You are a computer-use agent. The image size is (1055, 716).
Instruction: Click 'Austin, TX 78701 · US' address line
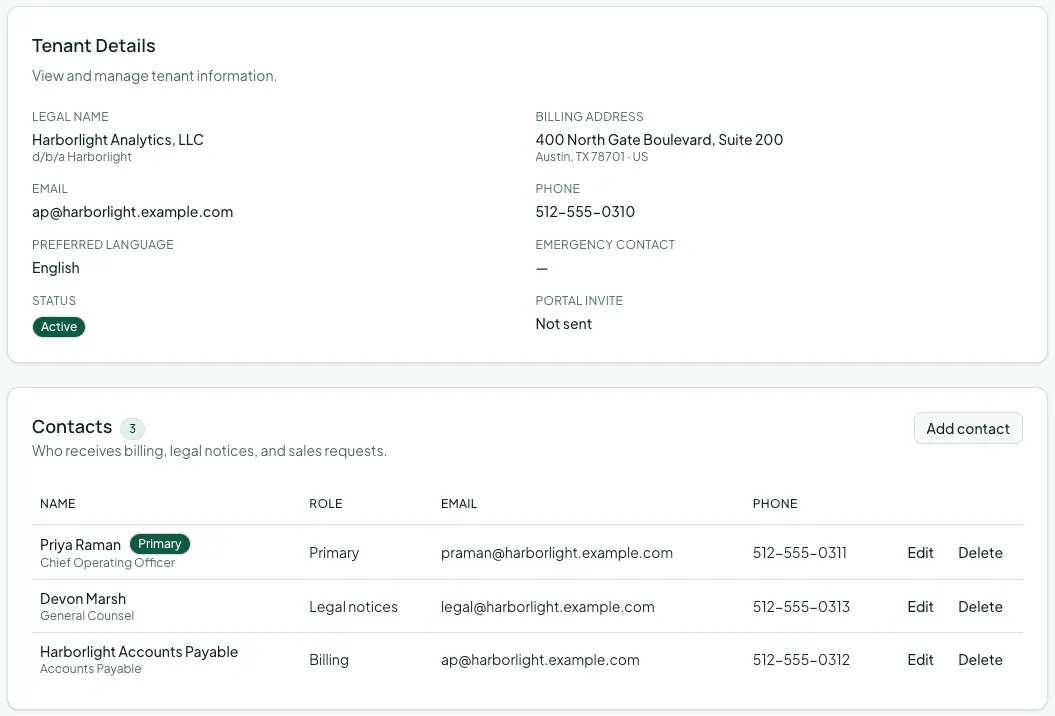(x=591, y=157)
